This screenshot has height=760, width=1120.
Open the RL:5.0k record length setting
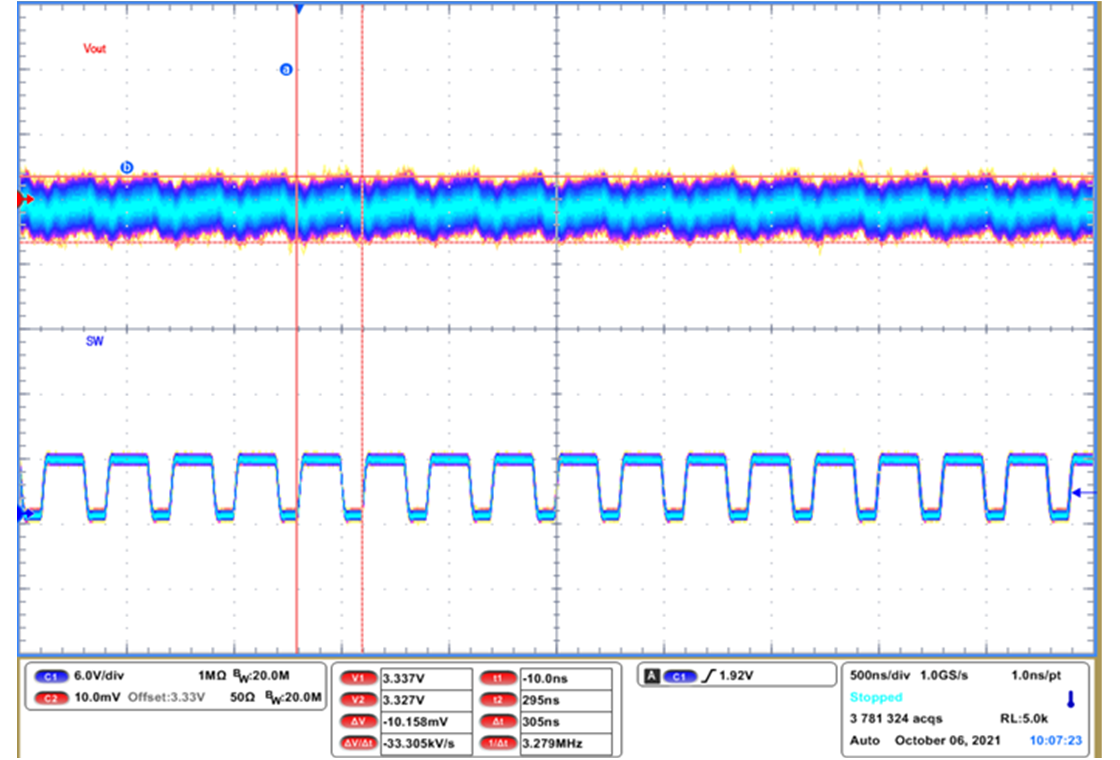pos(1023,718)
